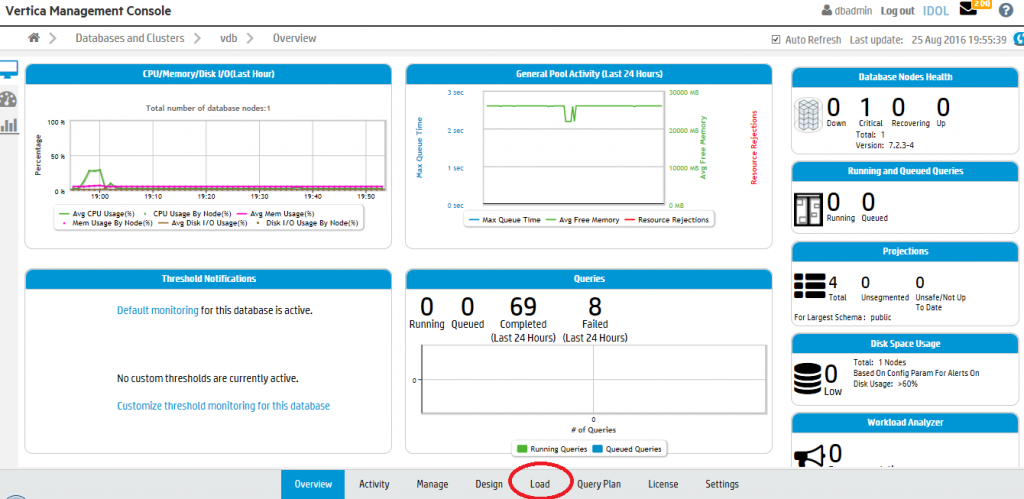The height and width of the screenshot is (499, 1024).
Task: Click the home icon in breadcrumb
Action: coord(34,38)
